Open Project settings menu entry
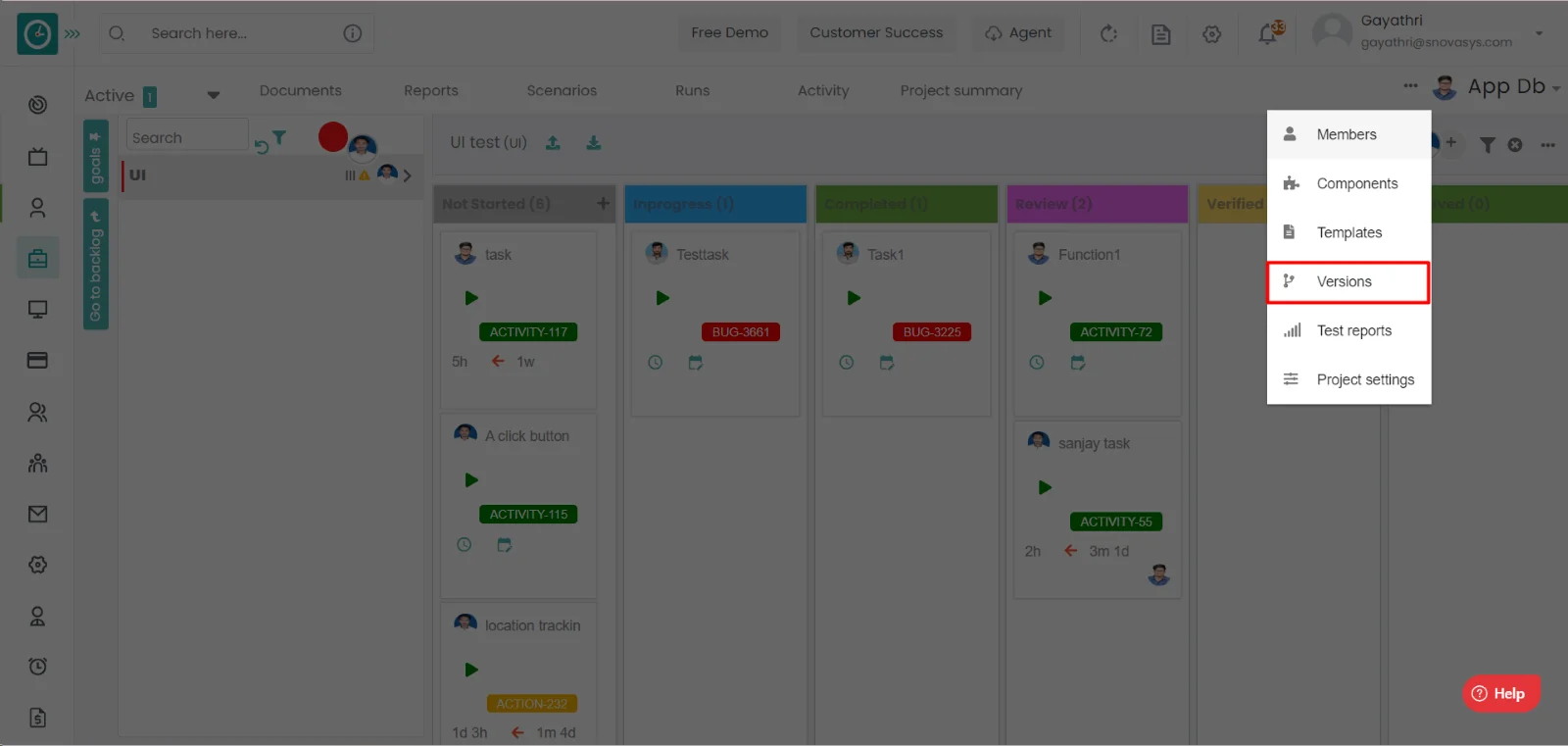 tap(1348, 379)
